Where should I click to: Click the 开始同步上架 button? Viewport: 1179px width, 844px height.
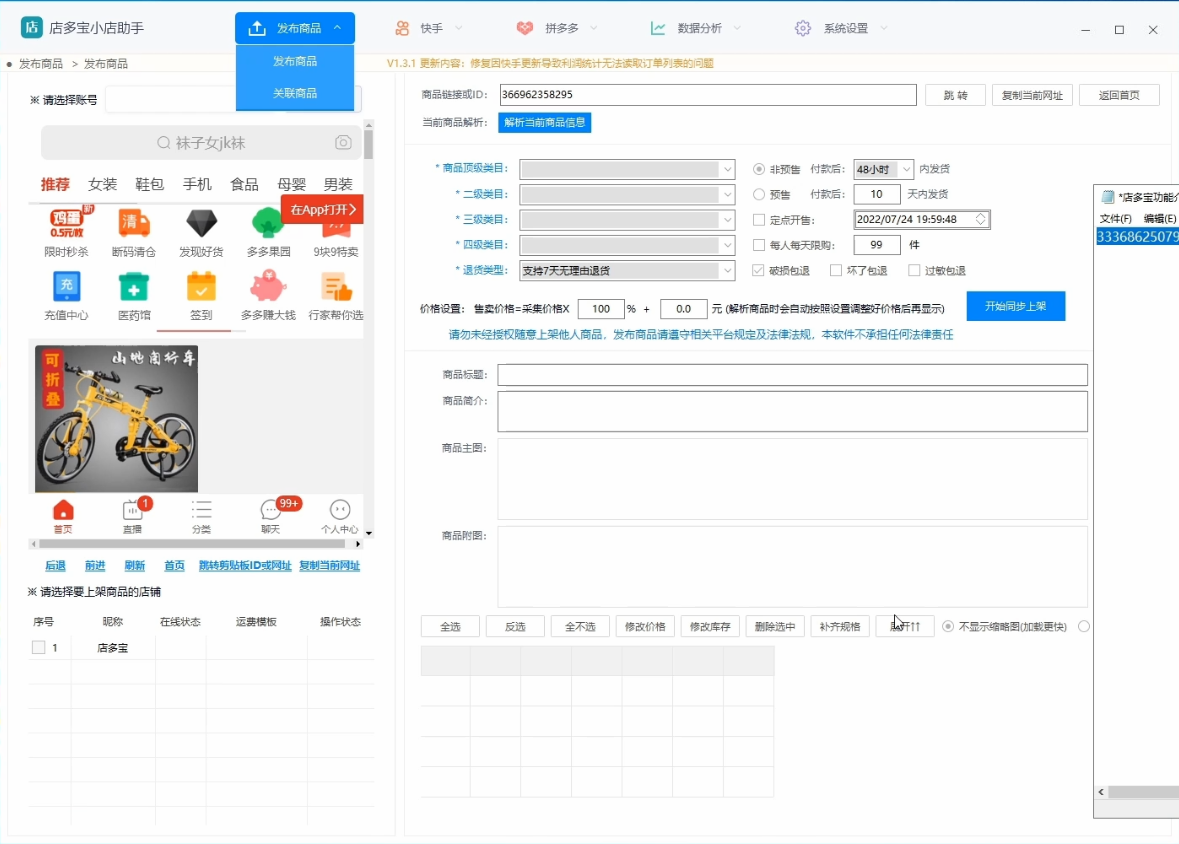[x=1016, y=306]
